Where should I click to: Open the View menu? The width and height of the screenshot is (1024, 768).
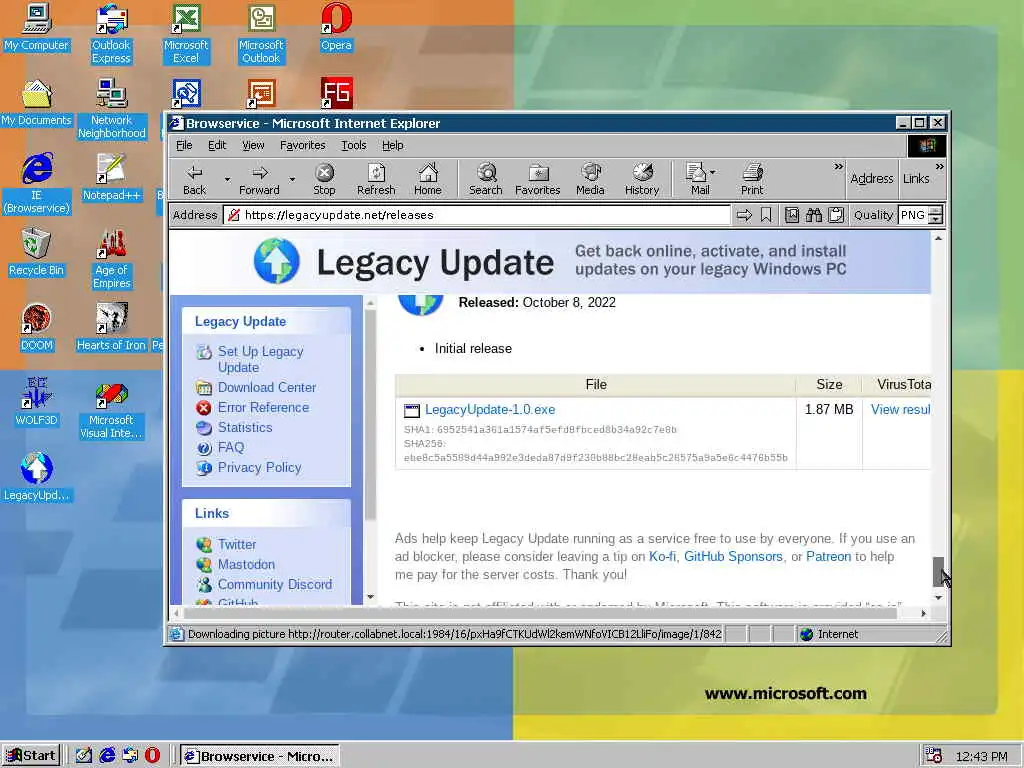253,145
